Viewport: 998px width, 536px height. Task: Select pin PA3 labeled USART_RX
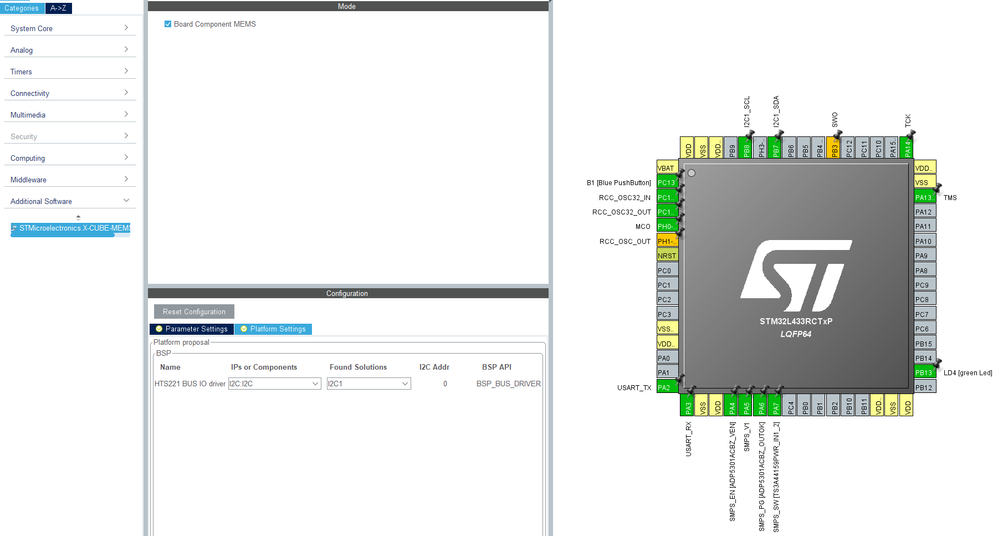click(687, 406)
